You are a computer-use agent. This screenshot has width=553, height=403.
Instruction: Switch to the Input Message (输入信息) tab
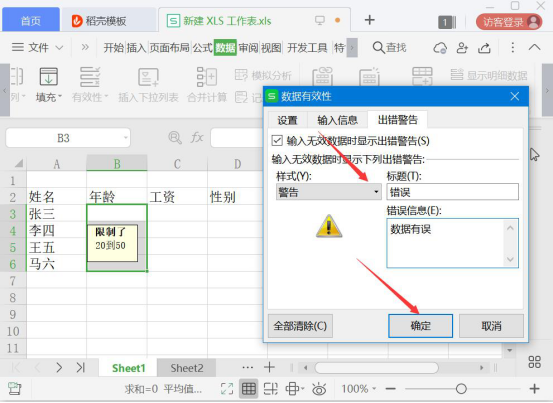[x=337, y=120]
